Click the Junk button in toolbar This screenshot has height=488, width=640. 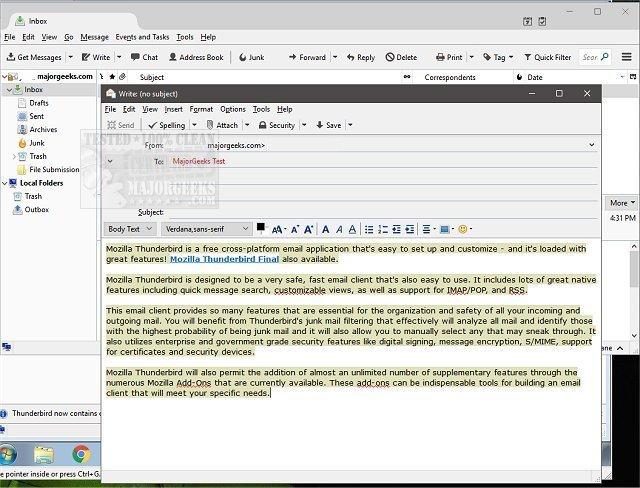point(251,58)
